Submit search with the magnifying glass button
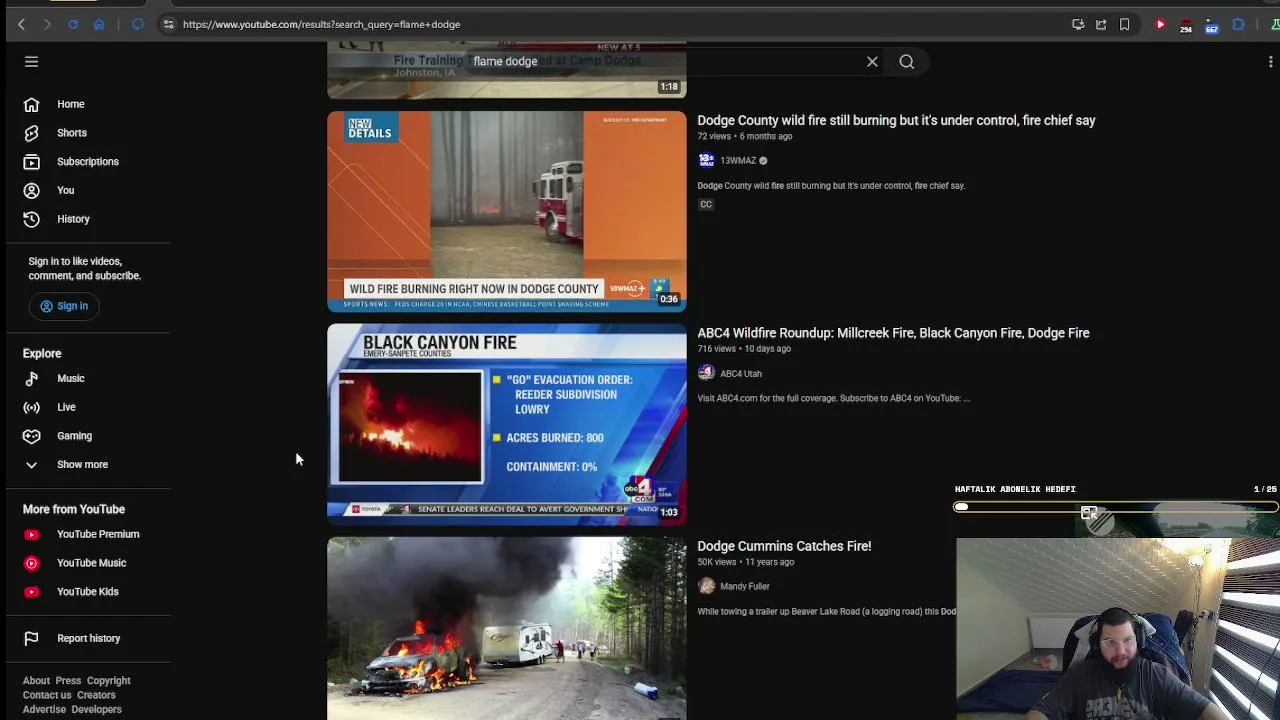 906,62
